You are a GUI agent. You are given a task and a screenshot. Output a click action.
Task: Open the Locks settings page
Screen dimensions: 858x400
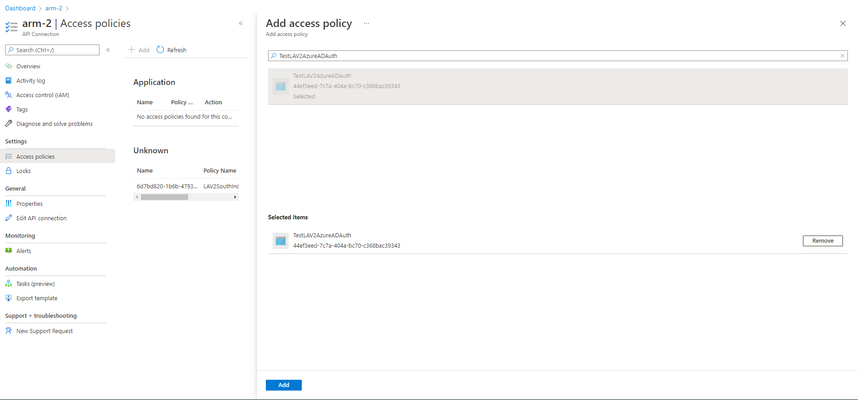pyautogui.click(x=18, y=171)
